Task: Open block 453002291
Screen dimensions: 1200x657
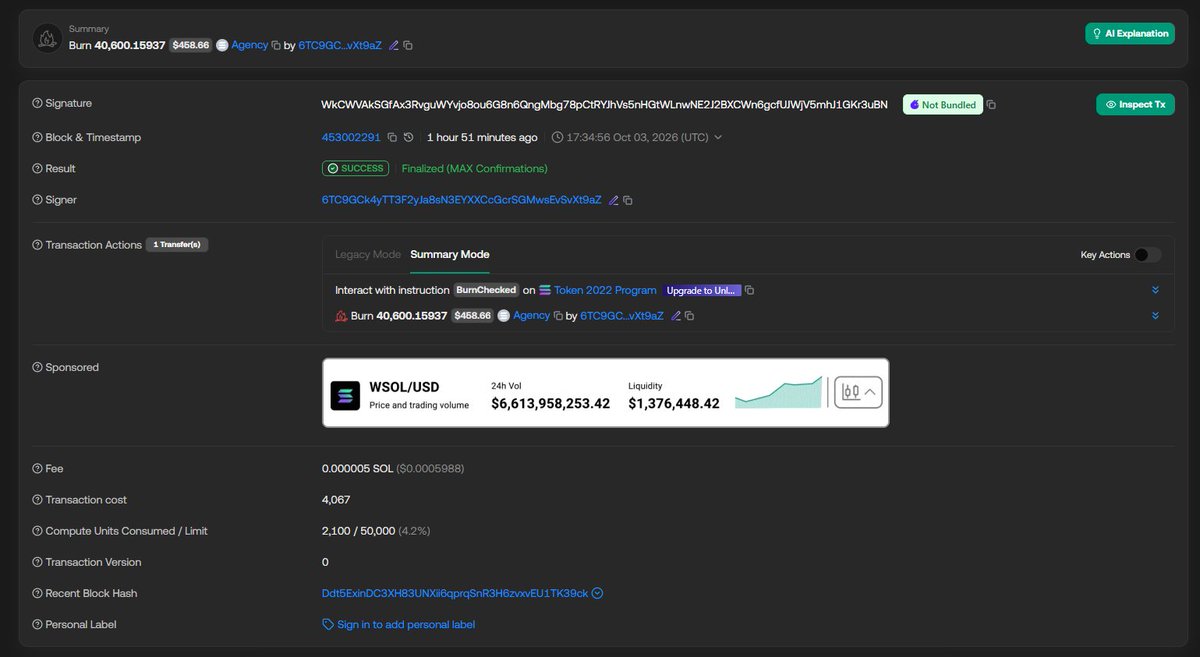Action: pos(351,137)
